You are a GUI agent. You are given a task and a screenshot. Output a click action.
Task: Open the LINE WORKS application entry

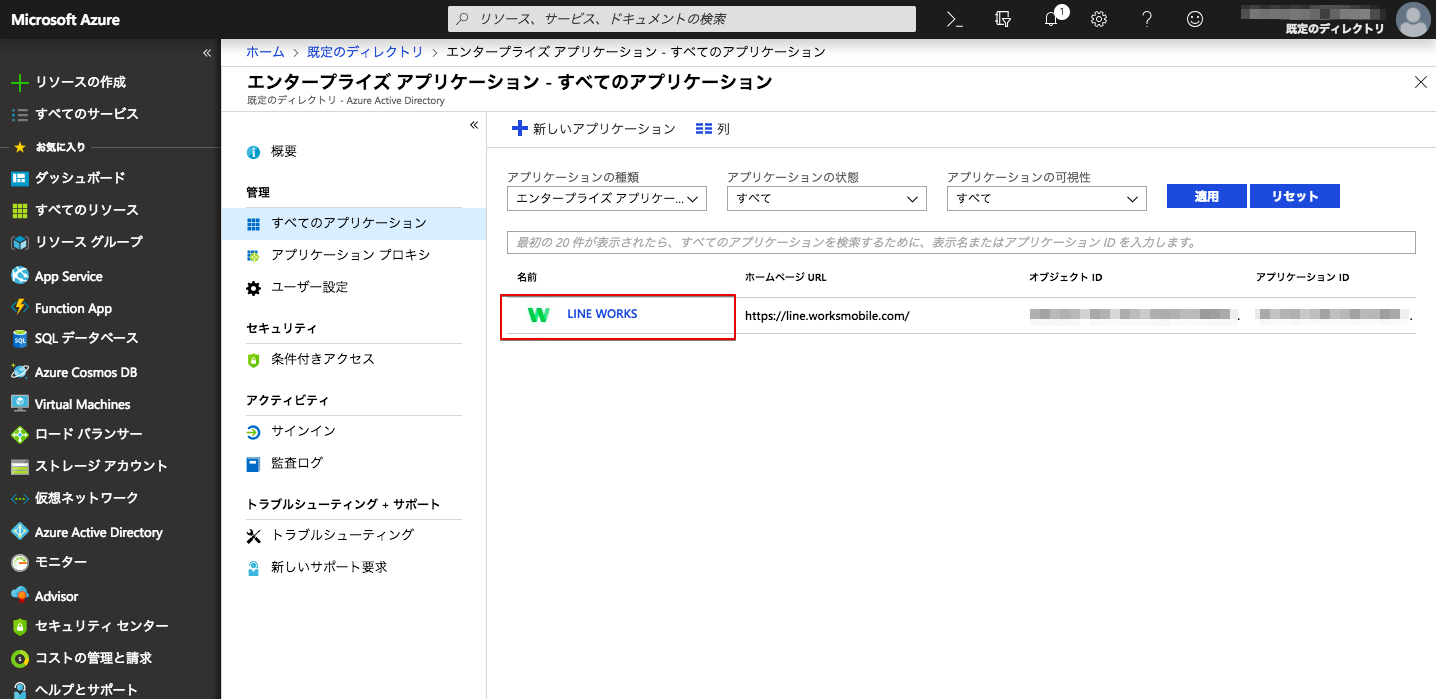[x=600, y=313]
